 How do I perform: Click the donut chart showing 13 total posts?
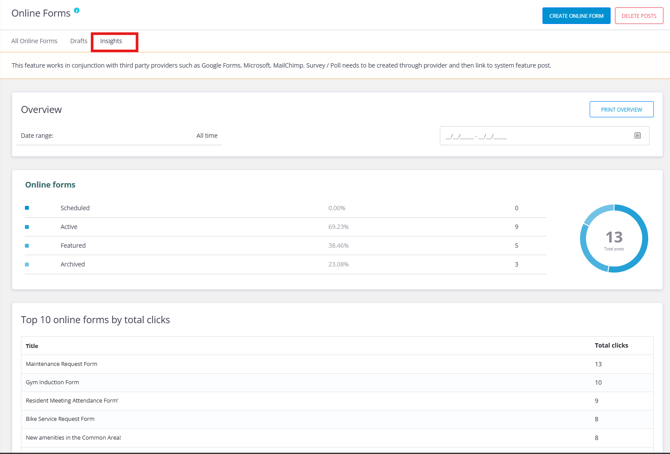tap(614, 238)
